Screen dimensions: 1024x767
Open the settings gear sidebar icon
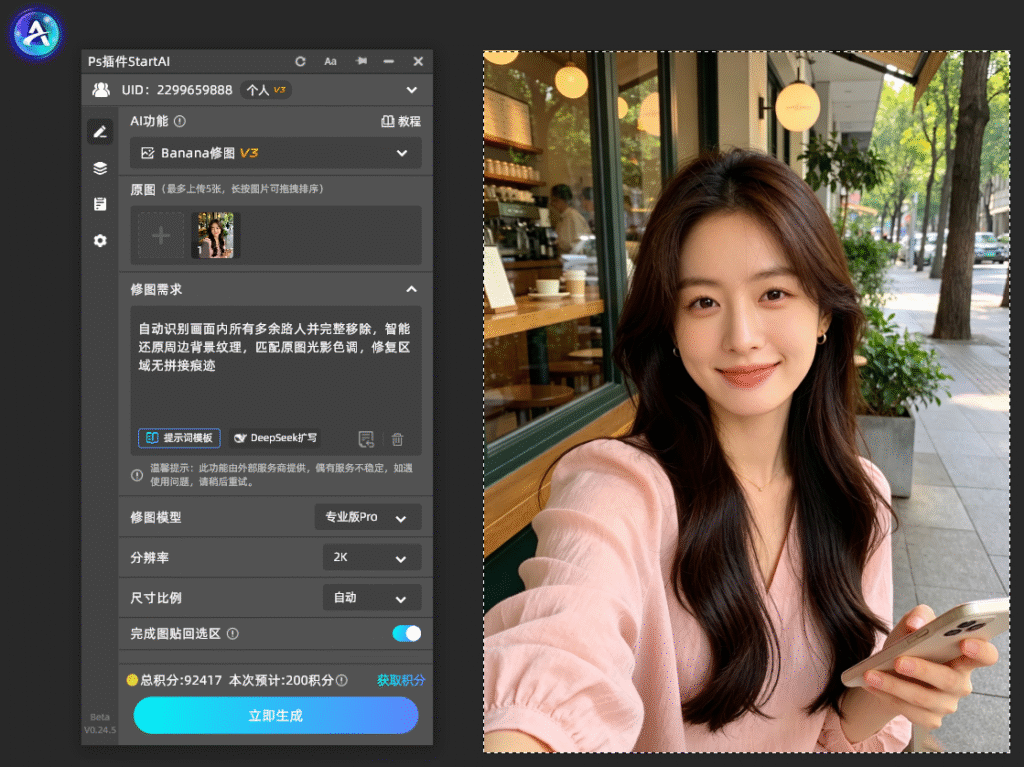pyautogui.click(x=100, y=240)
